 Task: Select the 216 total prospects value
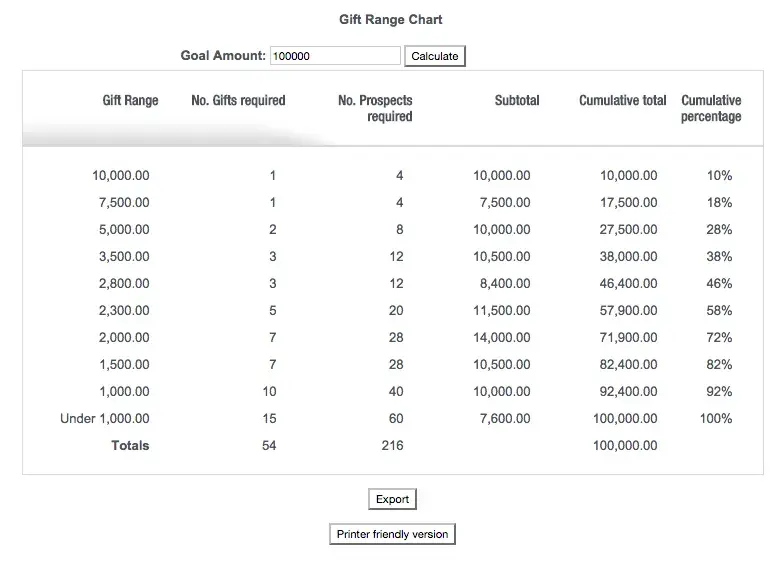[x=392, y=445]
